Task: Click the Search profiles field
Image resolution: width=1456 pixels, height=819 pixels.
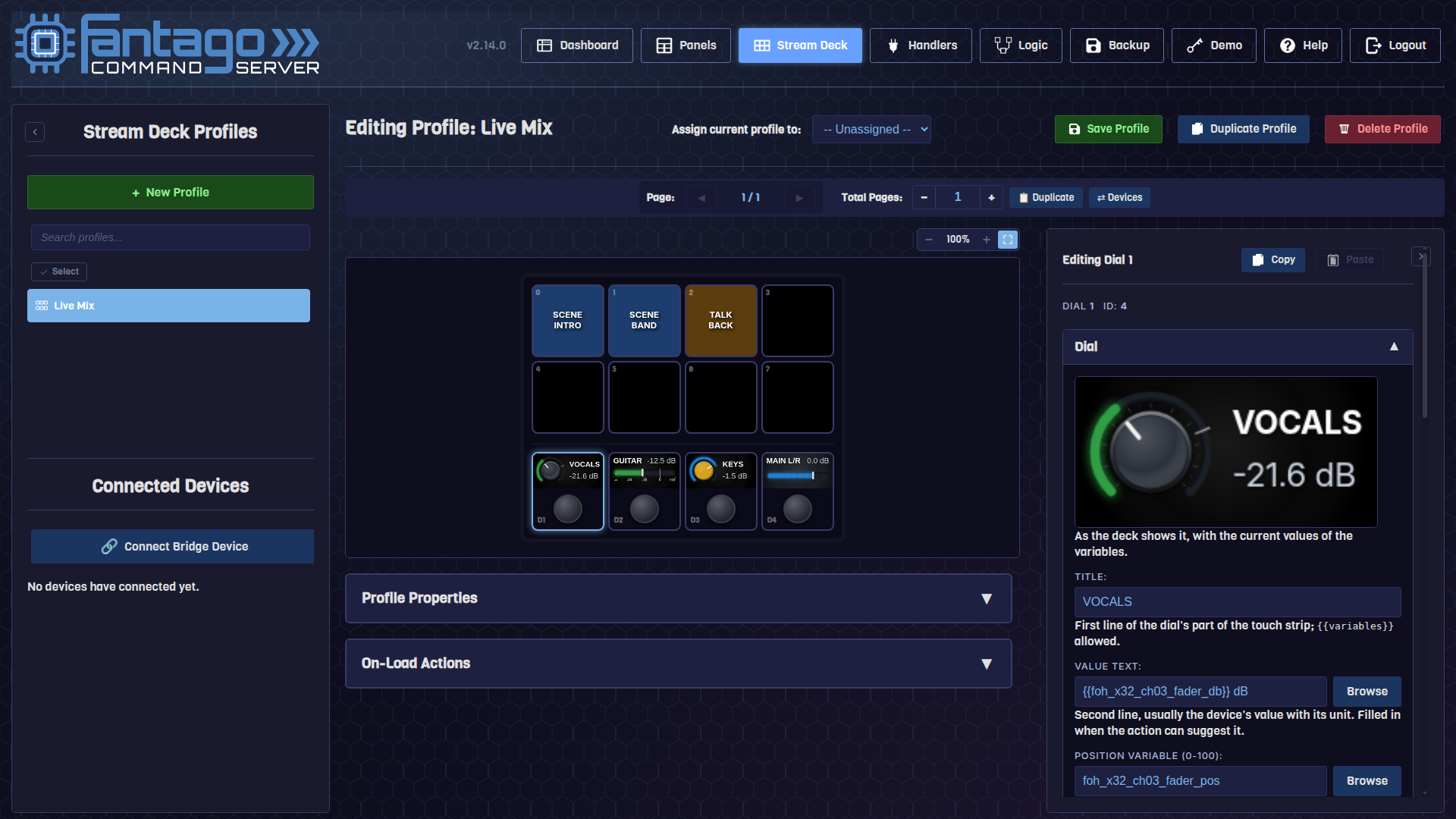Action: click(171, 237)
